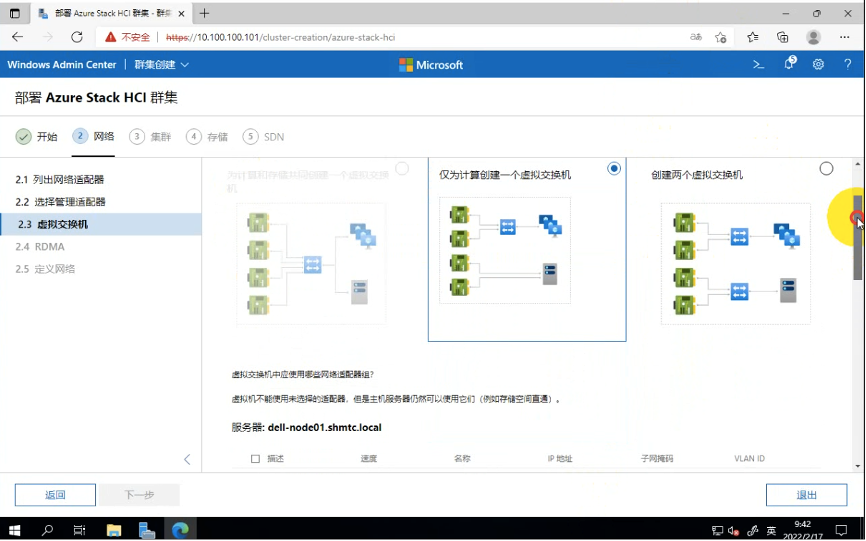Viewport: 866px width, 541px height.
Task: Open PowerShell console icon in Admin Center
Action: point(759,65)
